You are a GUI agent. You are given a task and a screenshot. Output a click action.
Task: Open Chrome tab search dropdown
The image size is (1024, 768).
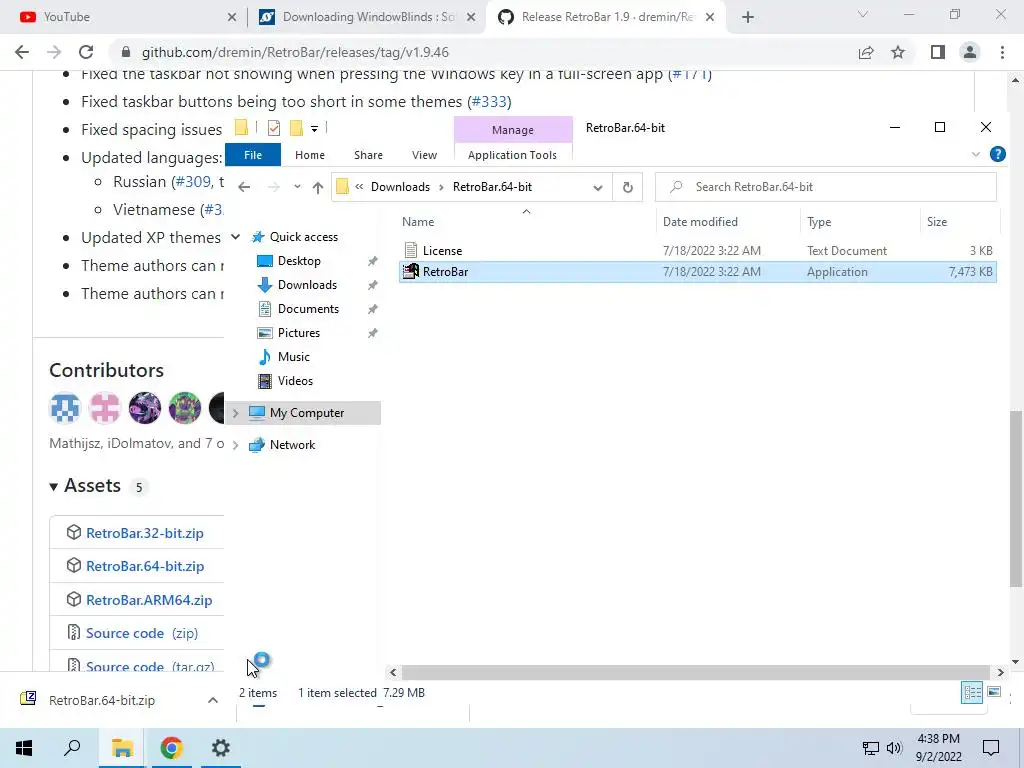pyautogui.click(x=863, y=14)
